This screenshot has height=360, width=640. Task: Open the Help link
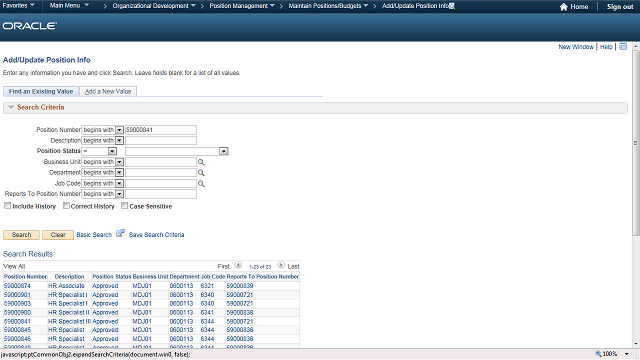coord(606,47)
